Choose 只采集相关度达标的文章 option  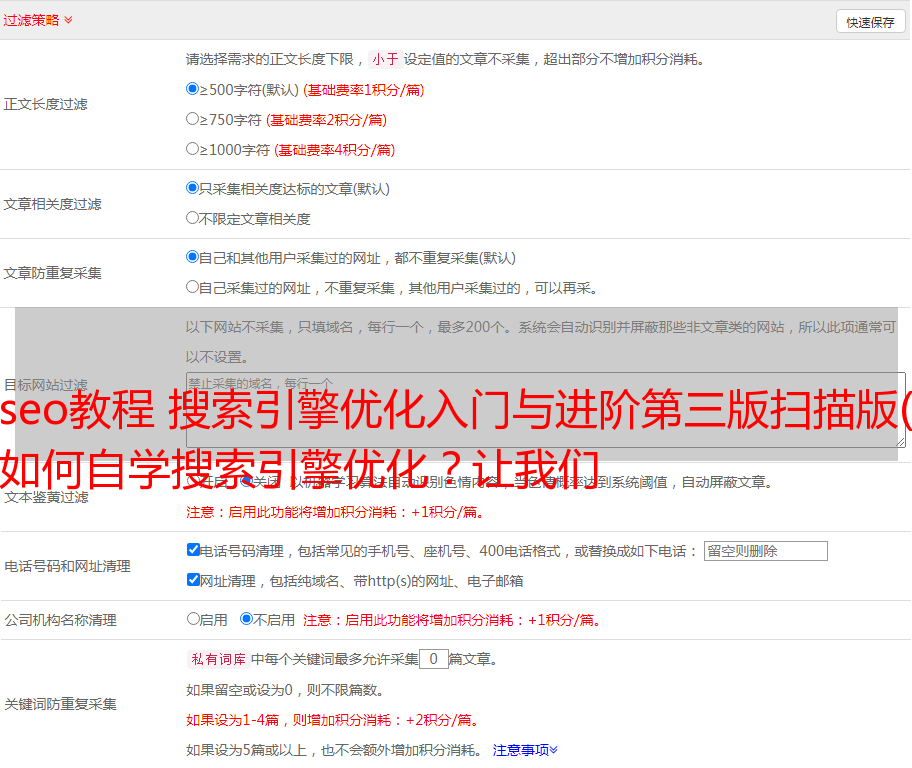tap(193, 188)
